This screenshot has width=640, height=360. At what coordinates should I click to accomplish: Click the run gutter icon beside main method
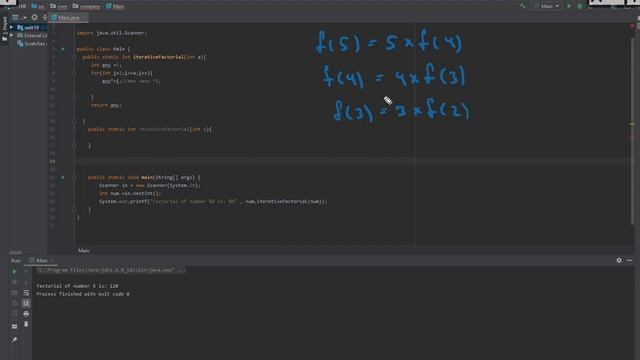pyautogui.click(x=63, y=178)
